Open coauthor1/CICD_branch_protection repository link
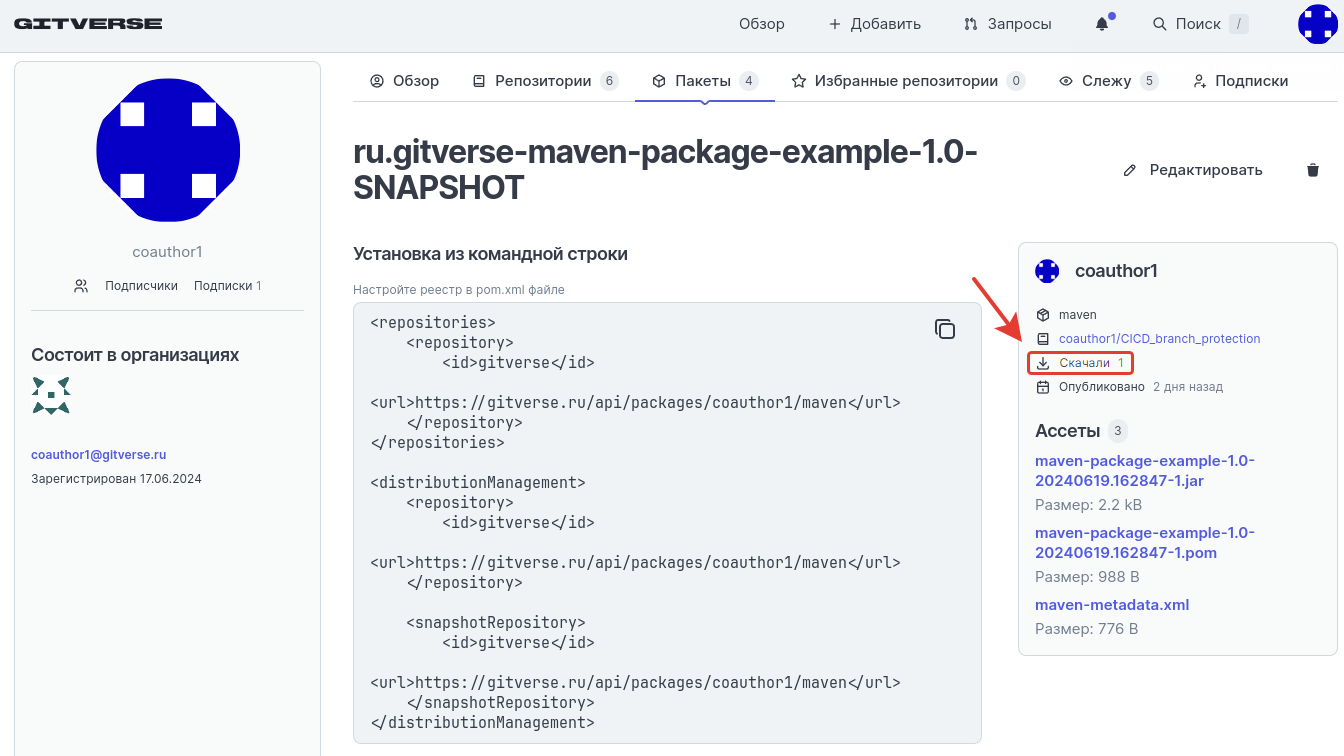This screenshot has height=756, width=1344. [1159, 339]
